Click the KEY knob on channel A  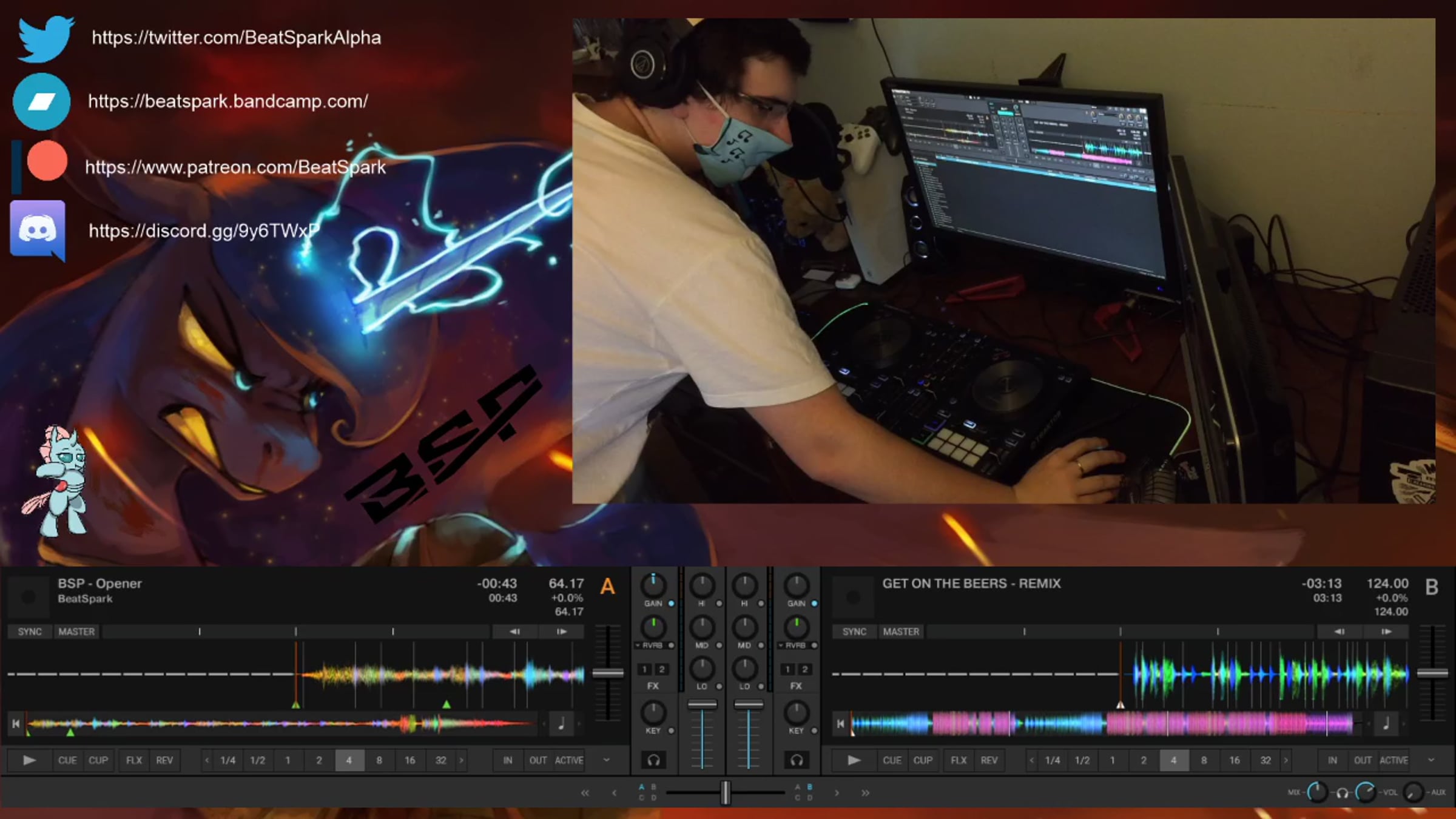click(653, 713)
